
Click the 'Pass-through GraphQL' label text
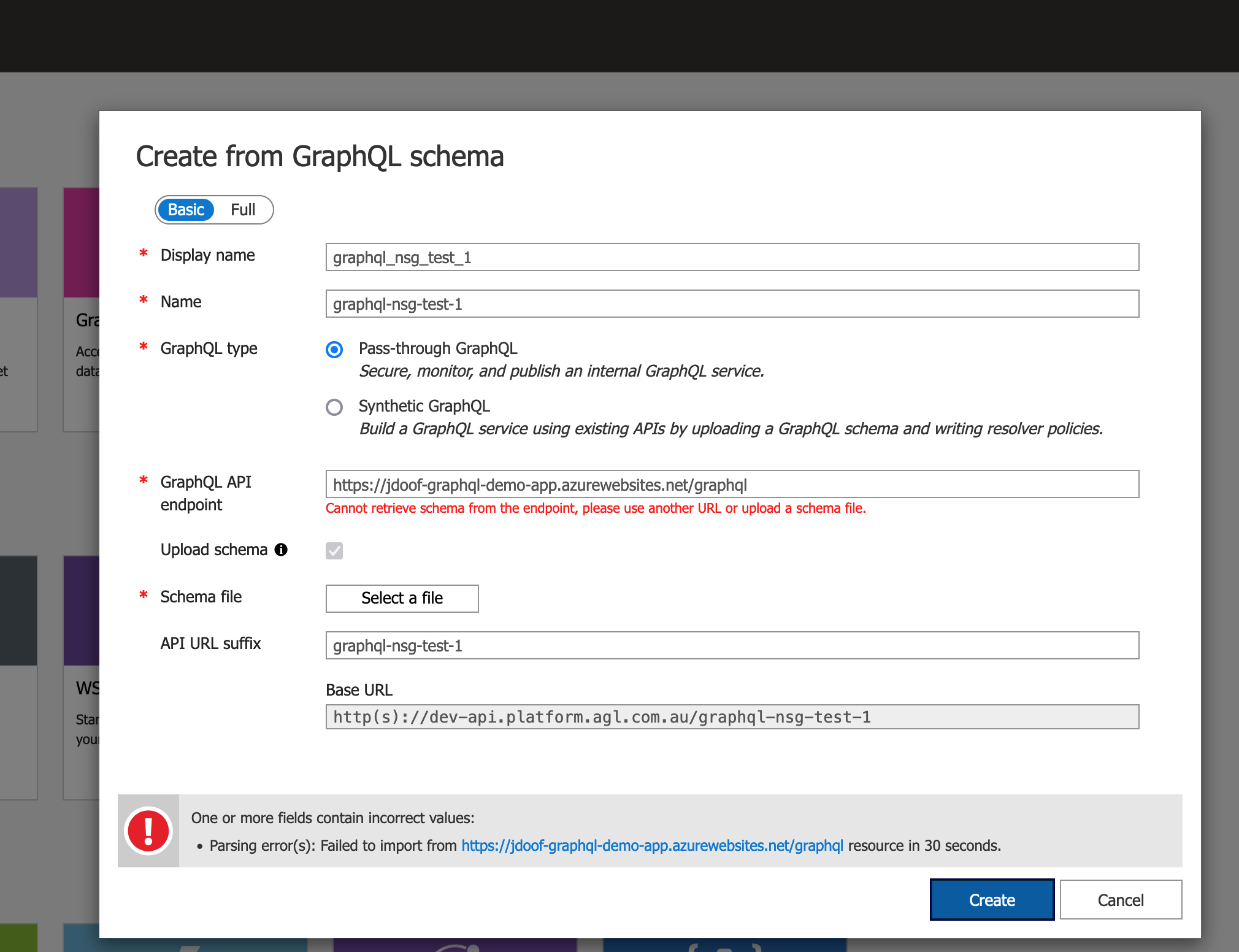tap(438, 348)
